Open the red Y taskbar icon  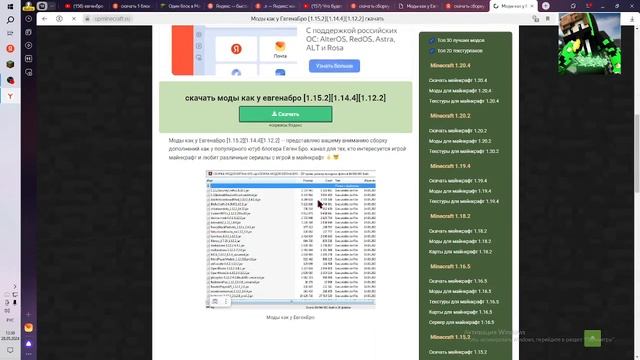(x=10, y=96)
